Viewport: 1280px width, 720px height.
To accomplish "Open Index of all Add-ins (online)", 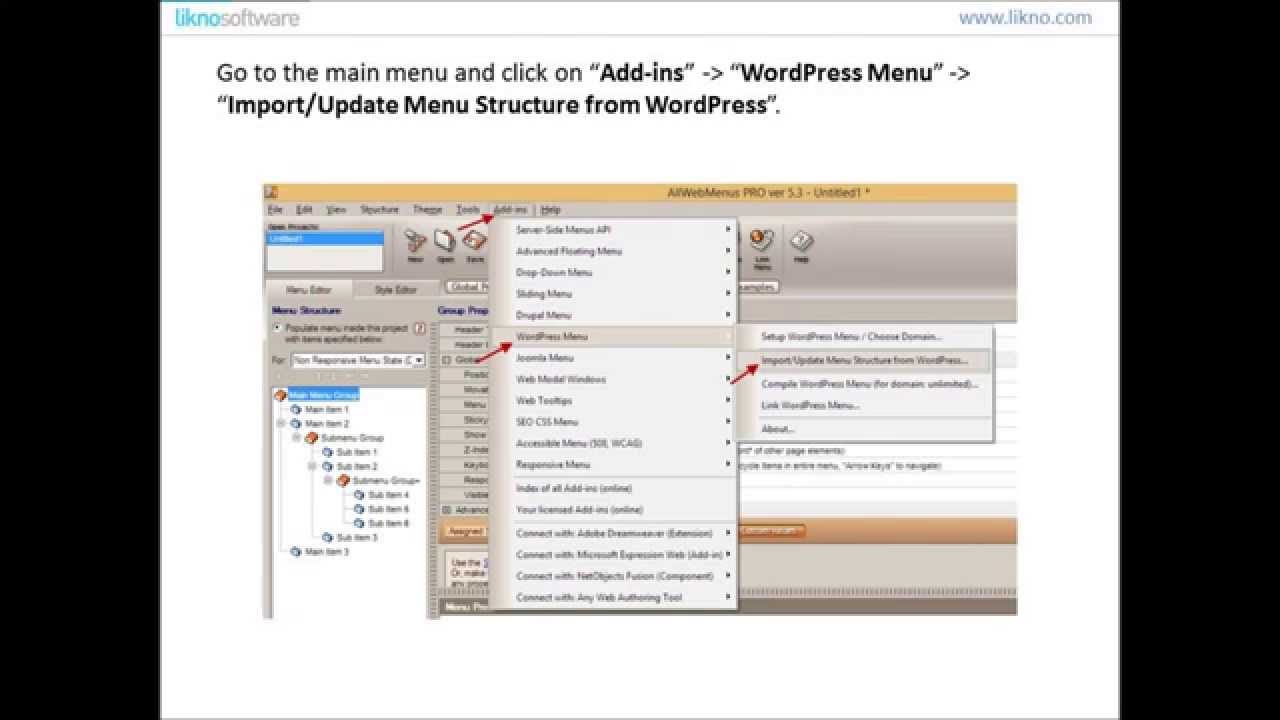I will coord(614,488).
